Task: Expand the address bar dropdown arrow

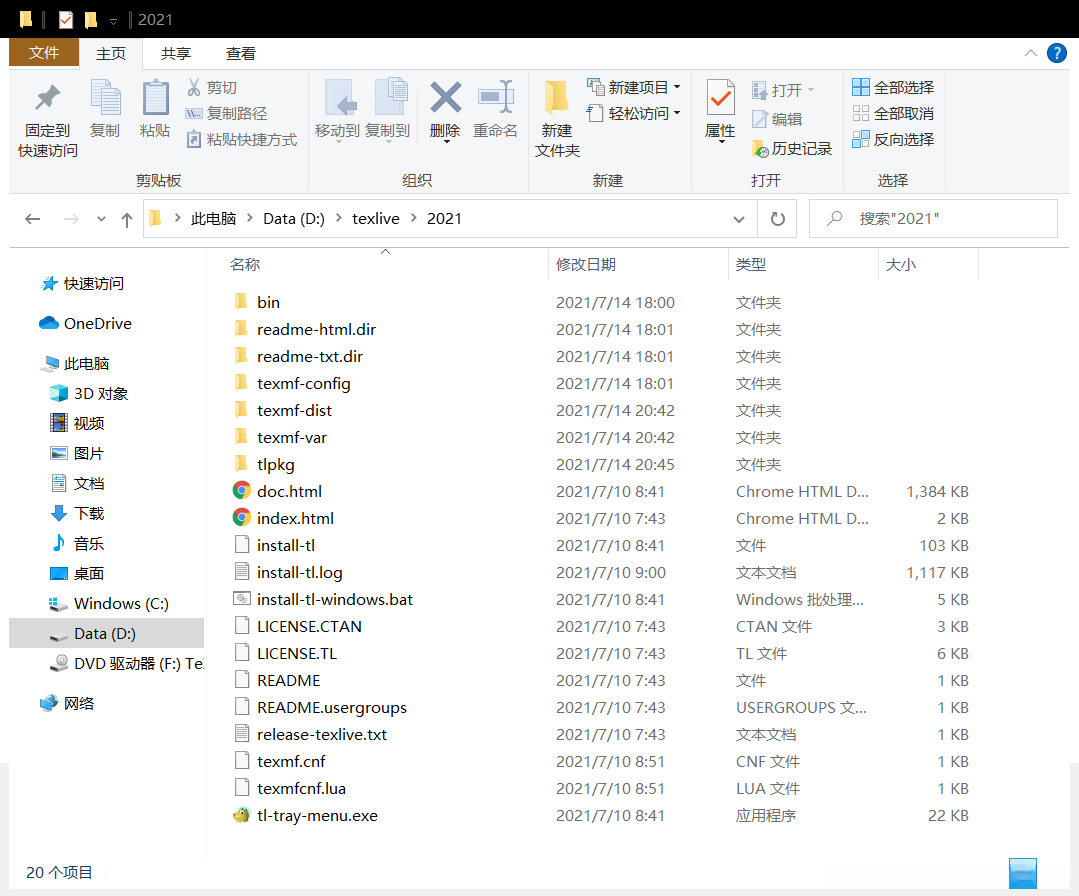Action: [738, 218]
